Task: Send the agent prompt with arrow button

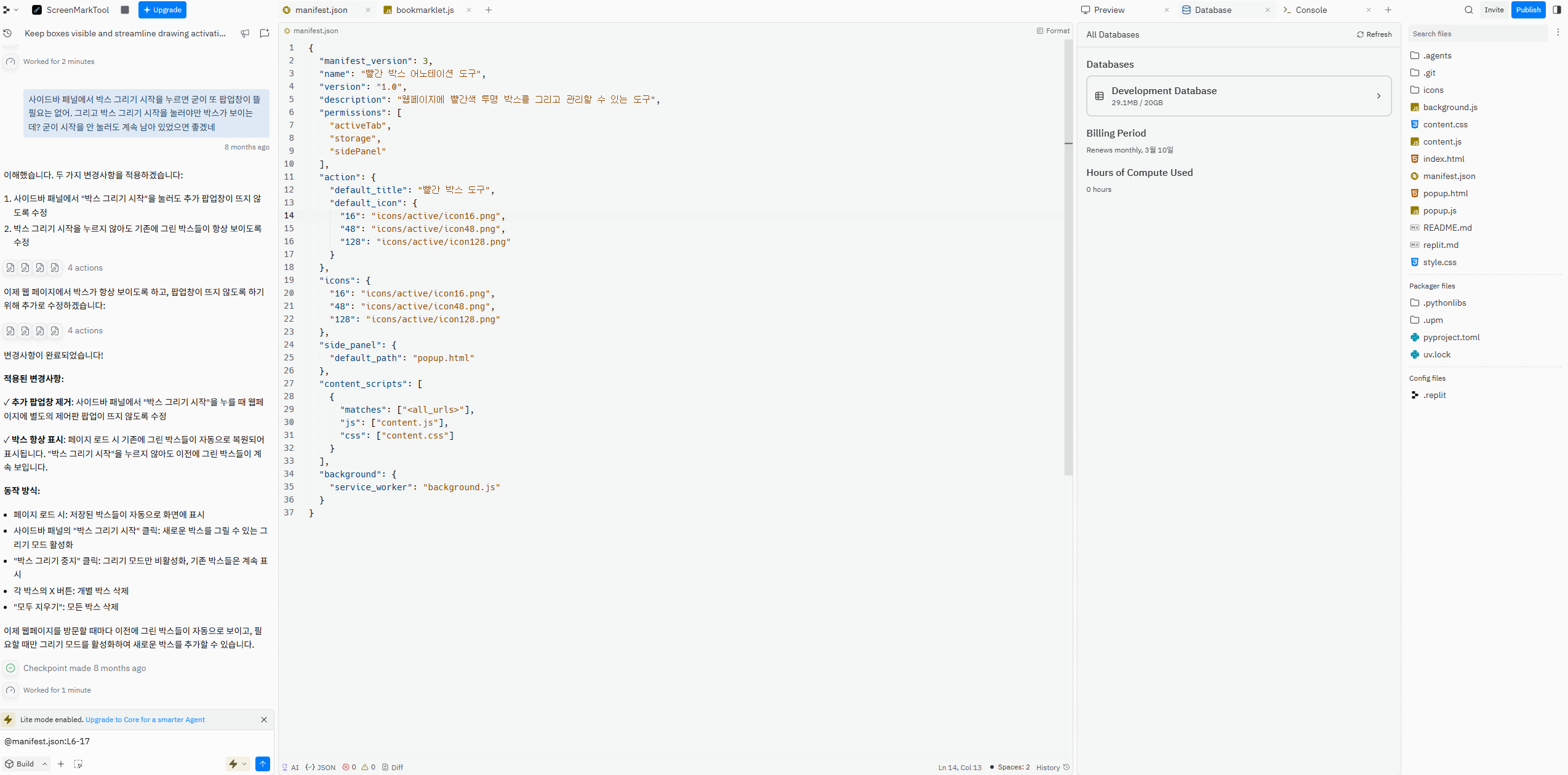Action: (x=262, y=763)
